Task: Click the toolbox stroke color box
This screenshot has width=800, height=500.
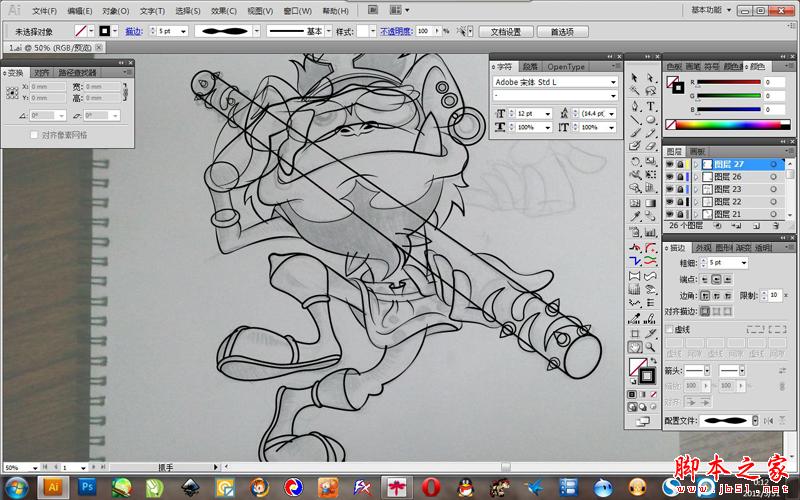Action: pyautogui.click(x=647, y=377)
